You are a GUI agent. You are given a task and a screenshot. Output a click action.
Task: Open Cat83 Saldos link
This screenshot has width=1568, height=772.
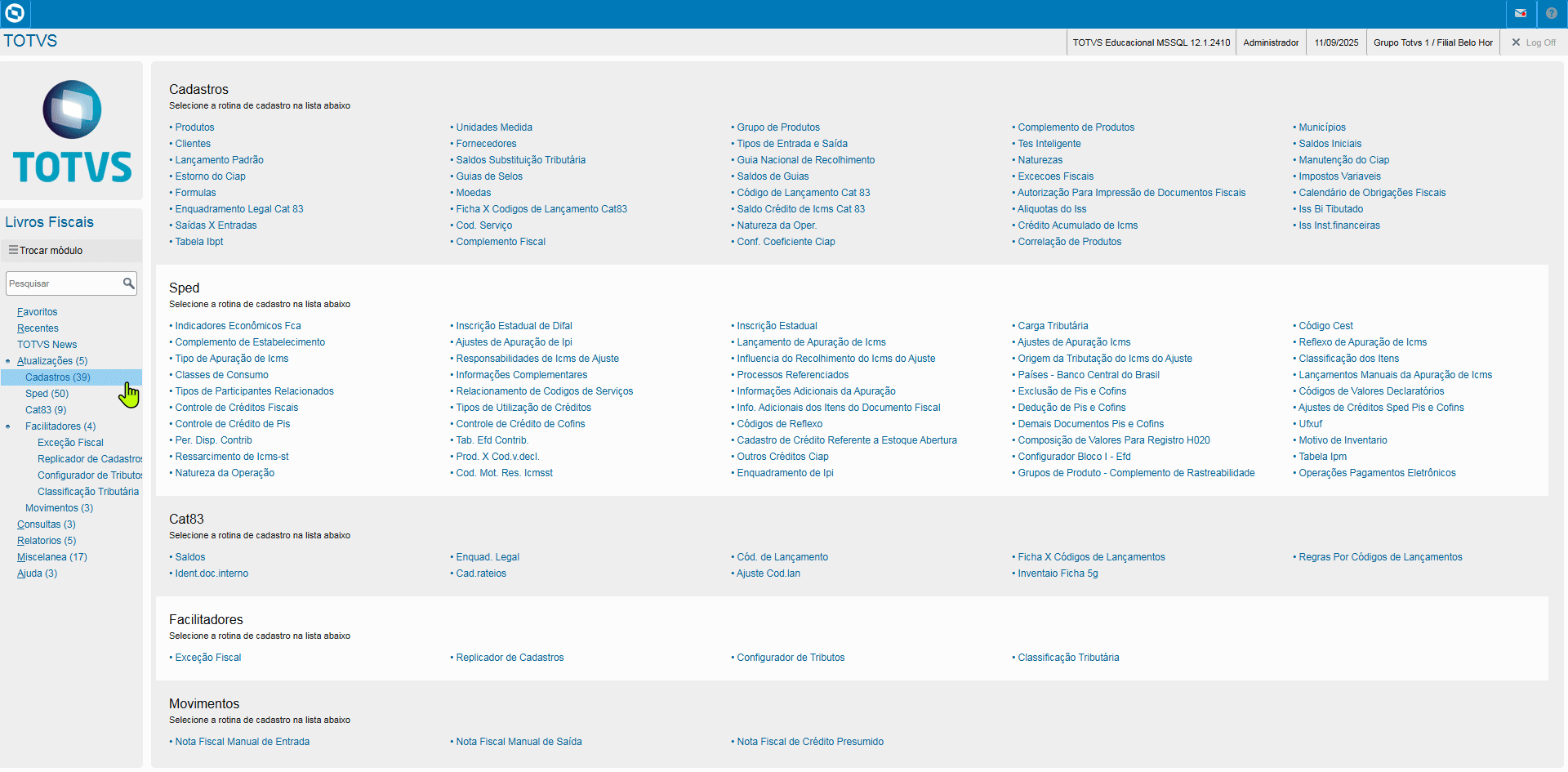point(190,557)
